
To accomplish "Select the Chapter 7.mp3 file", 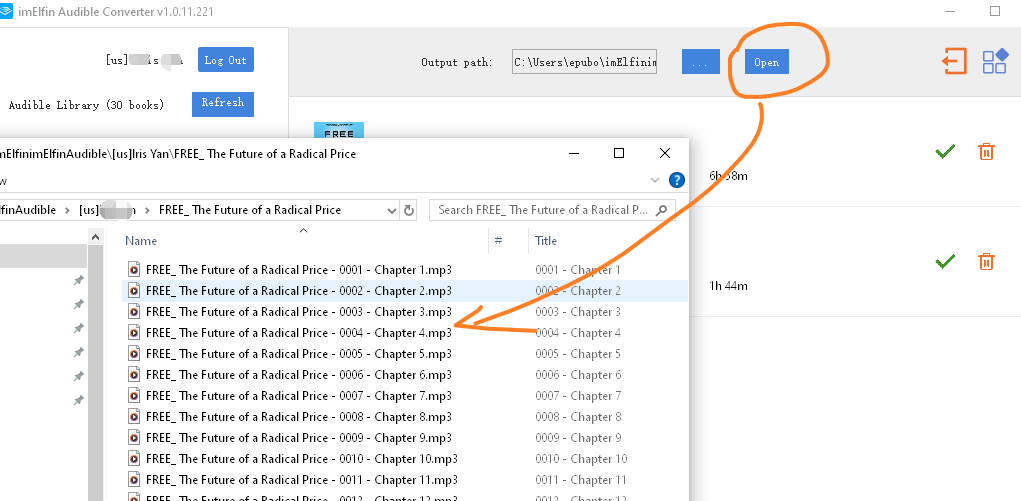I will pos(299,395).
